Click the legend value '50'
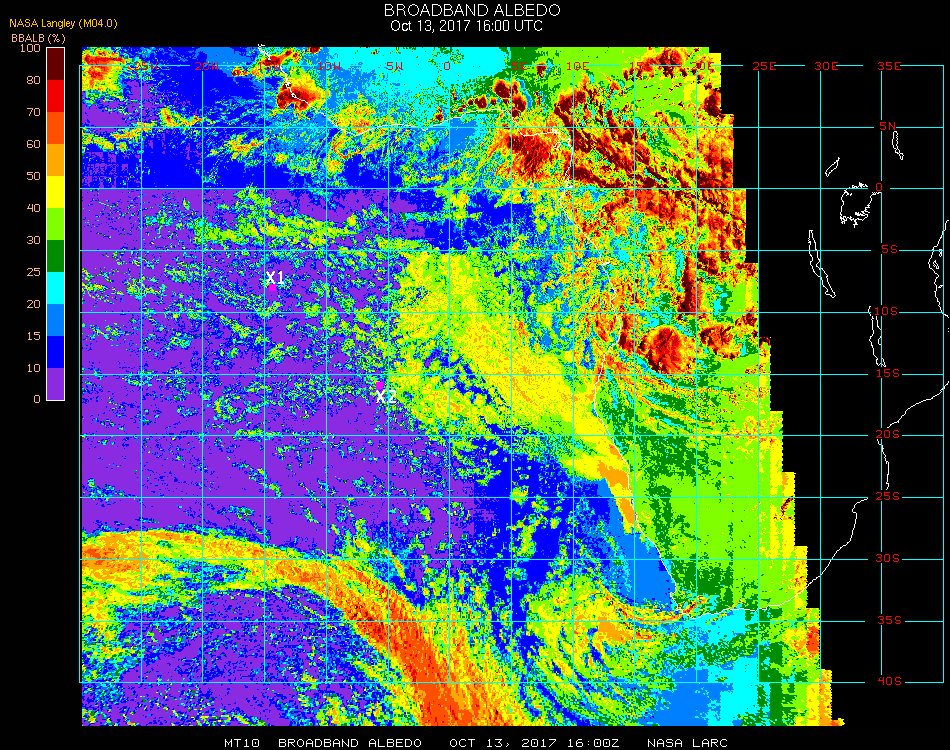 (33, 176)
